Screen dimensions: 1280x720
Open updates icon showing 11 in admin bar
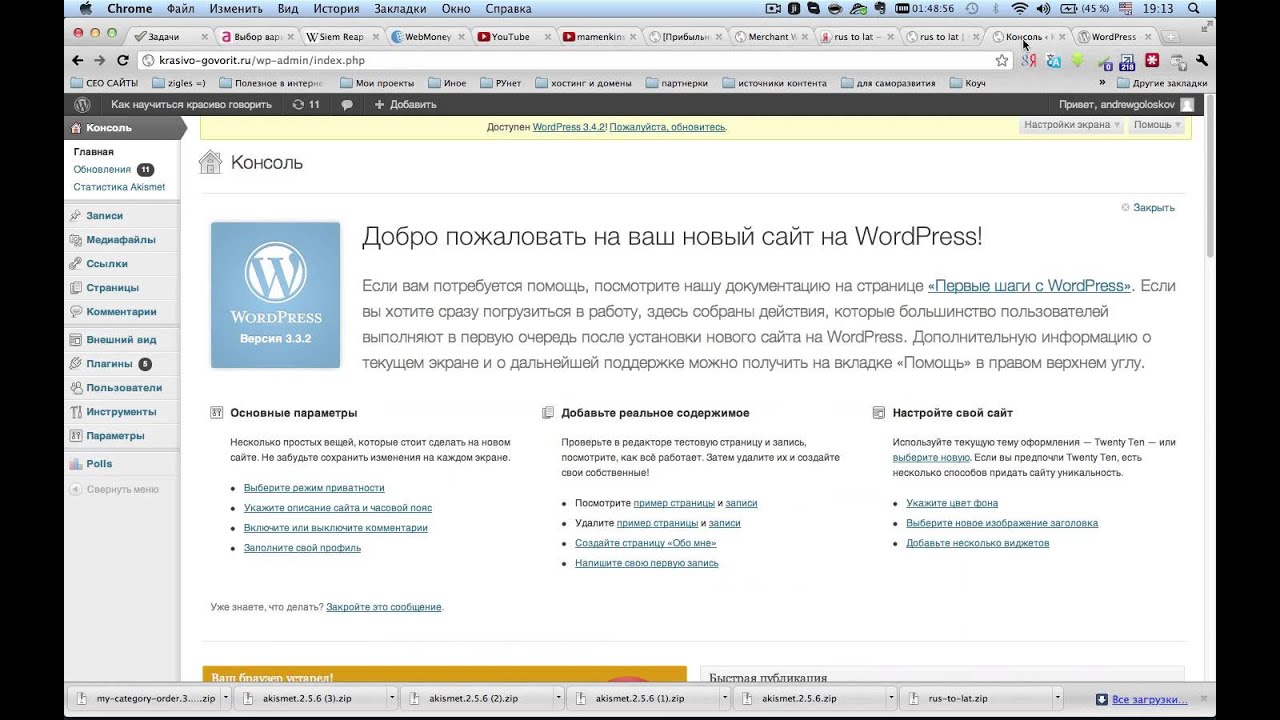[306, 104]
